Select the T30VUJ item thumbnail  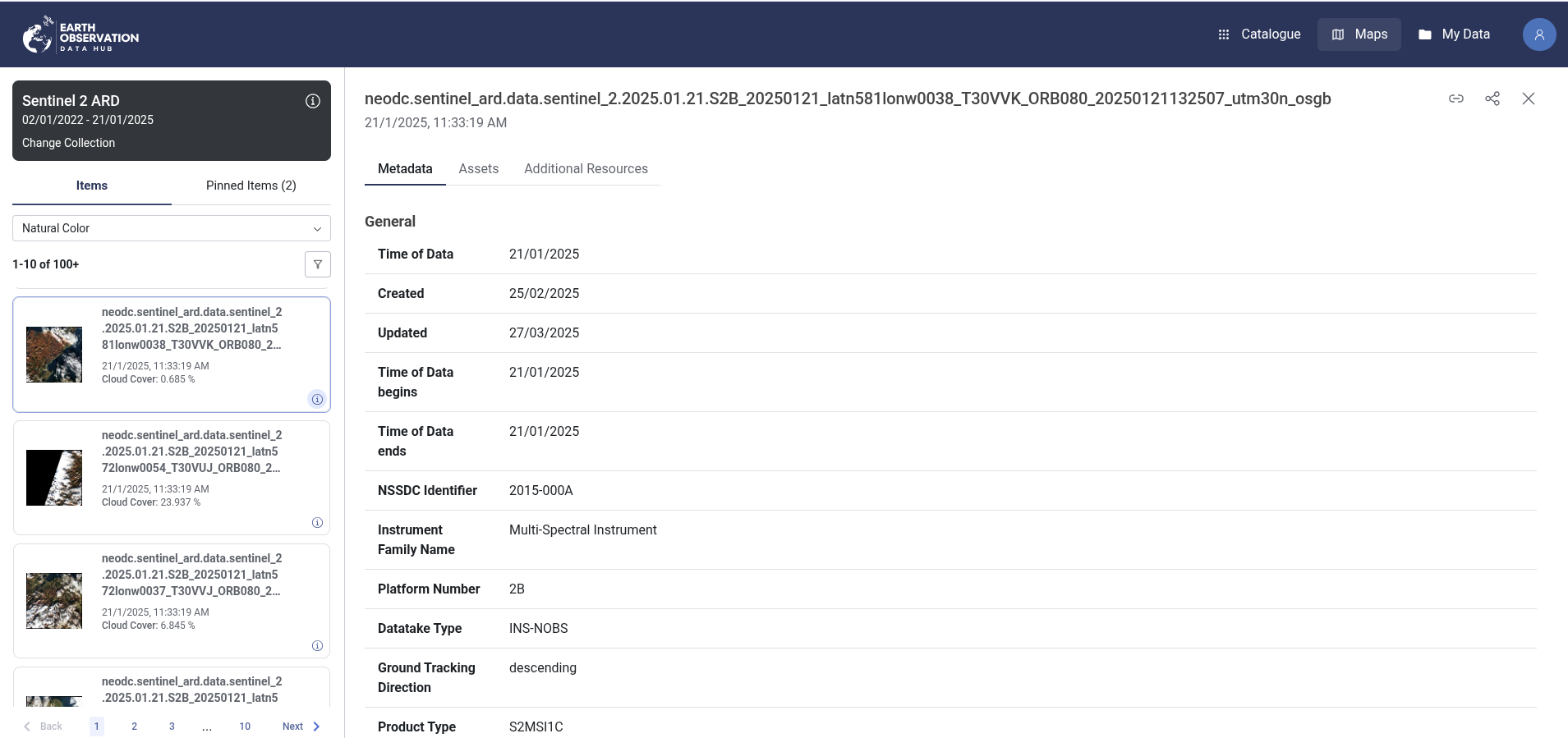point(54,478)
